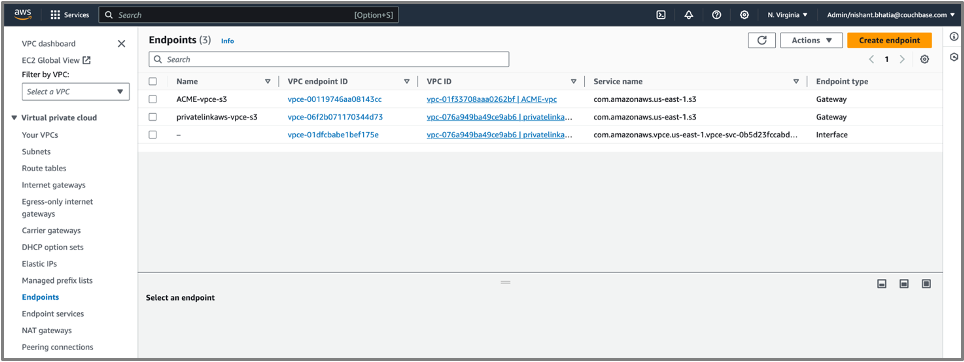This screenshot has height=362, width=964.
Task: Open VPC dashboard in sidebar
Action: click(x=49, y=44)
